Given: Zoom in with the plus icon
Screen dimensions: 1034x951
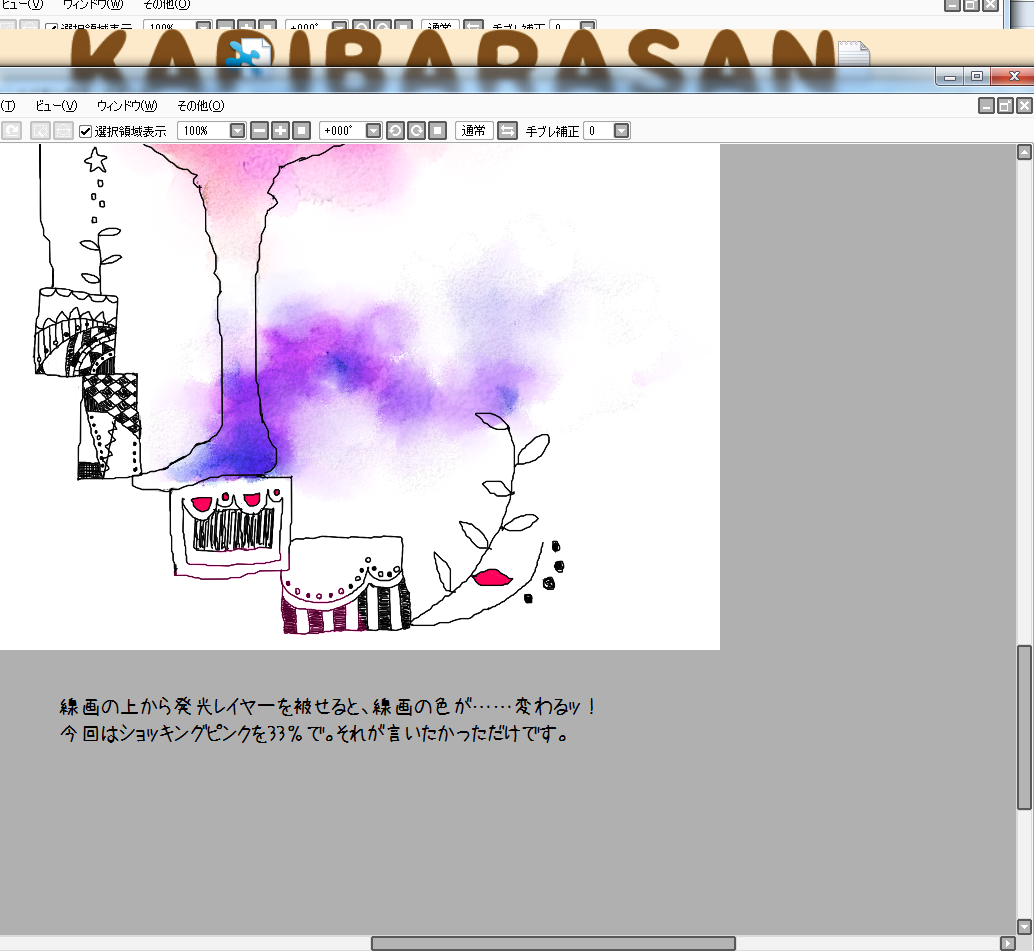Looking at the screenshot, I should pos(280,131).
